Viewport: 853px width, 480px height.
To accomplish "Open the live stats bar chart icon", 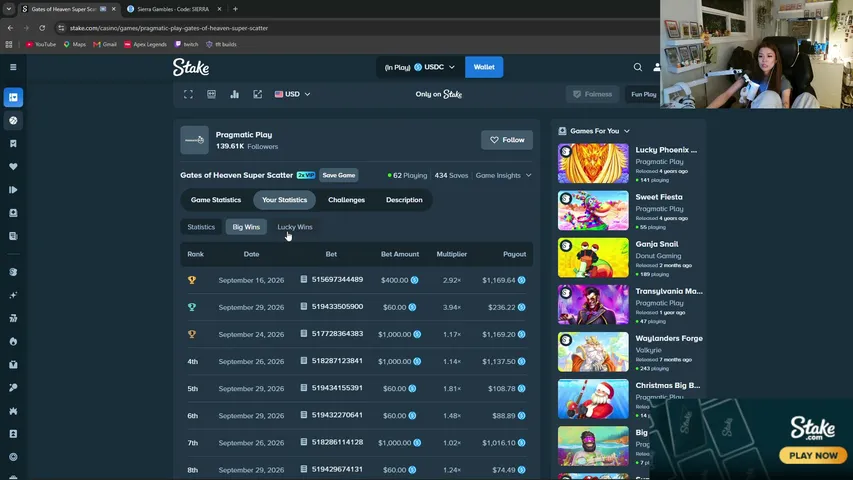I will 234,94.
